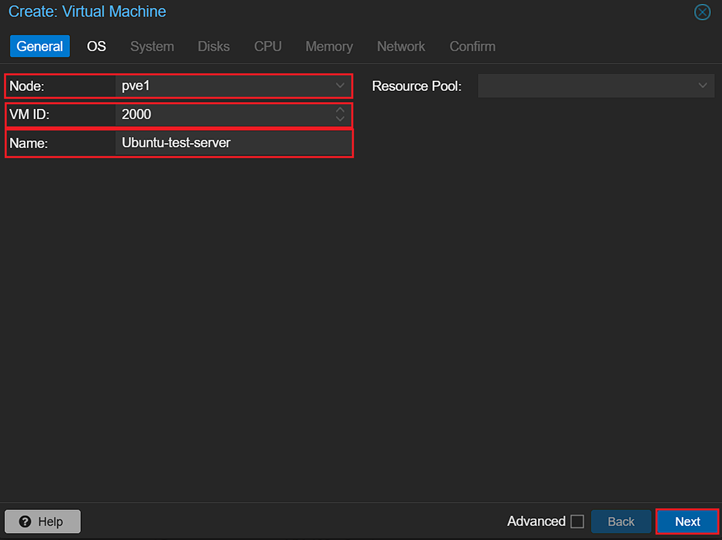722x540 pixels.
Task: Open the Network tab
Action: point(401,46)
